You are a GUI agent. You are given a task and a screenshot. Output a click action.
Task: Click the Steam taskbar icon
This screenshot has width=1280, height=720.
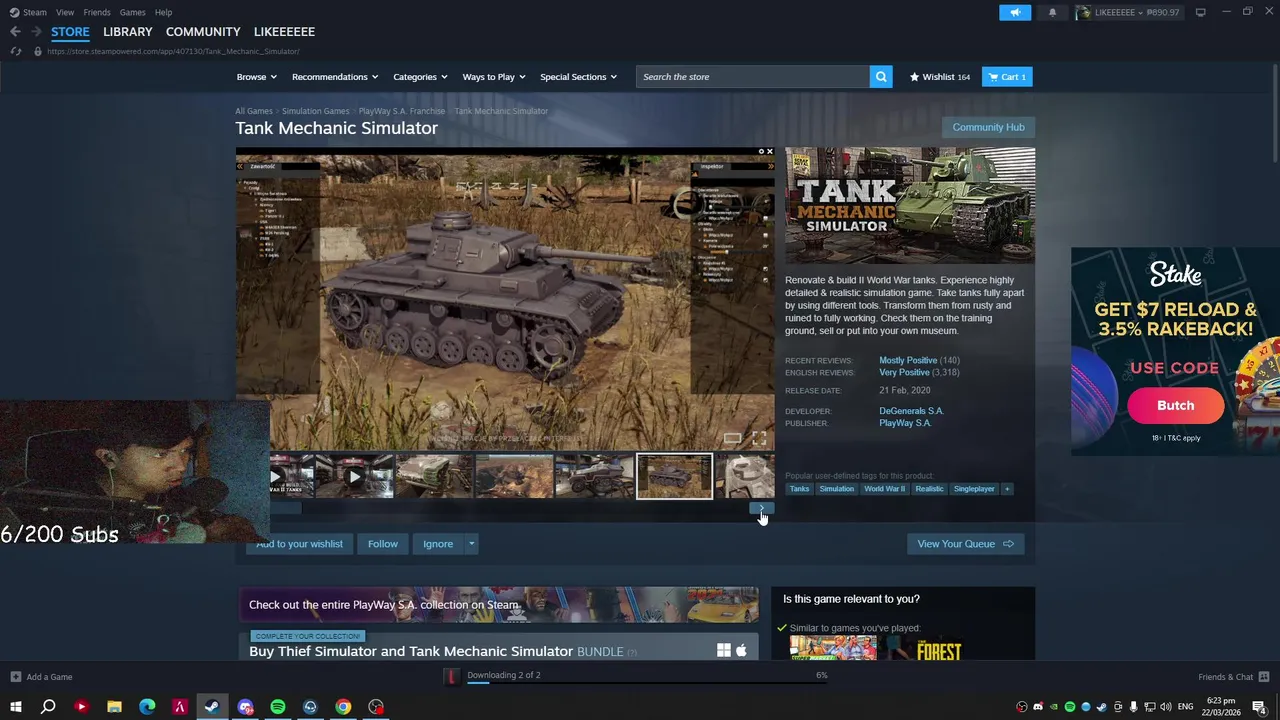212,707
